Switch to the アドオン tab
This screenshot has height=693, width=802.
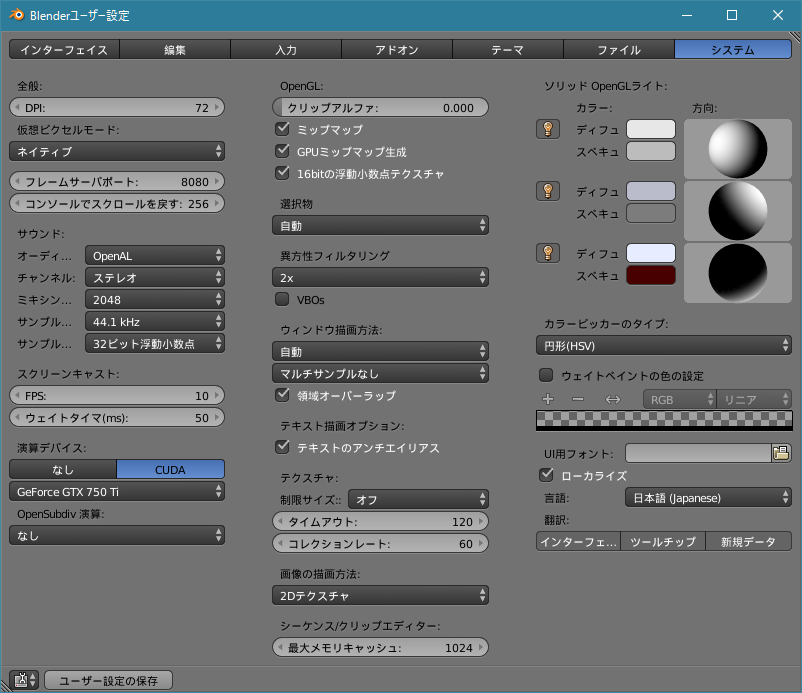[x=397, y=49]
